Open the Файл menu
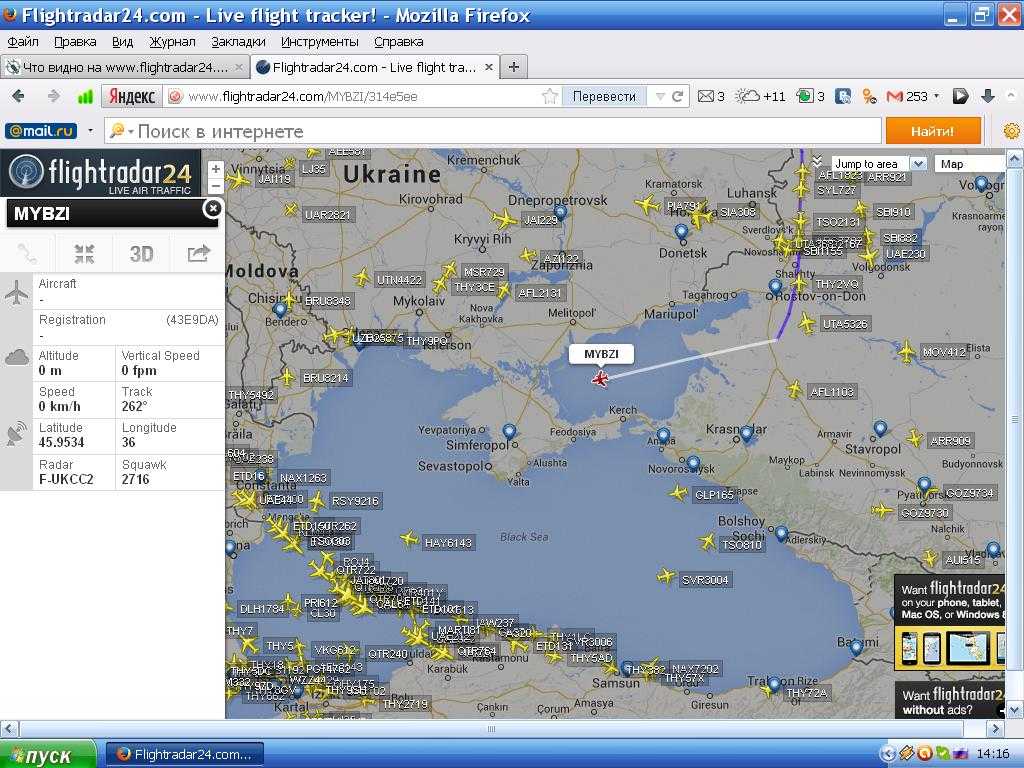Image resolution: width=1024 pixels, height=768 pixels. click(23, 42)
